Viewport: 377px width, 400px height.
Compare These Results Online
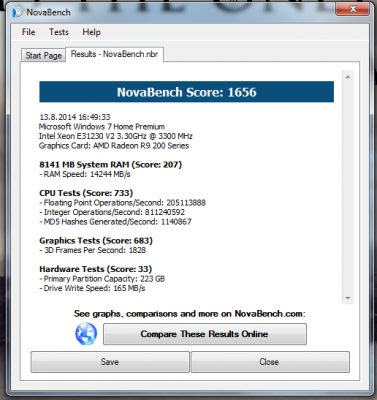pos(205,334)
